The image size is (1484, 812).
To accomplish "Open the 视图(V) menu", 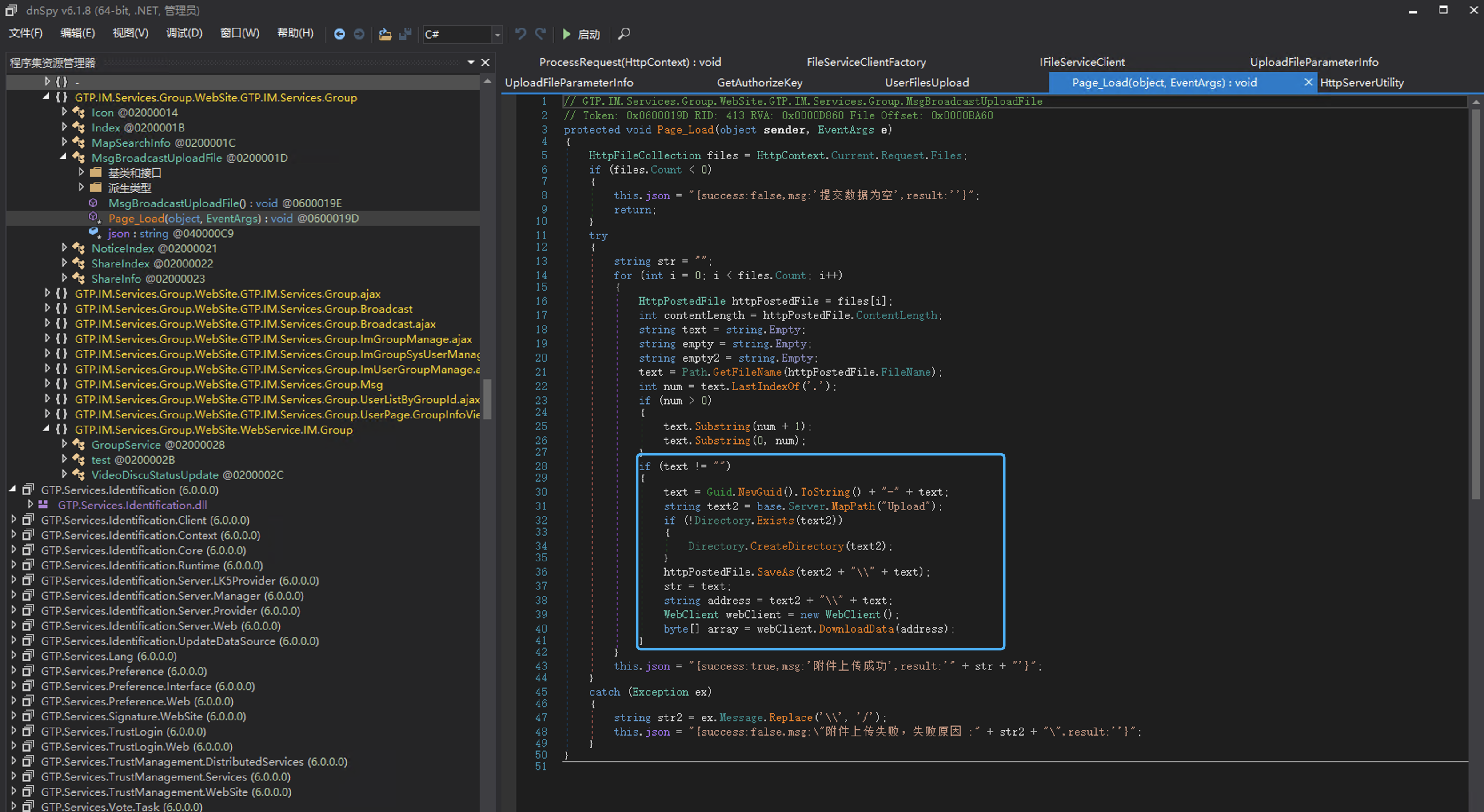I will click(130, 33).
